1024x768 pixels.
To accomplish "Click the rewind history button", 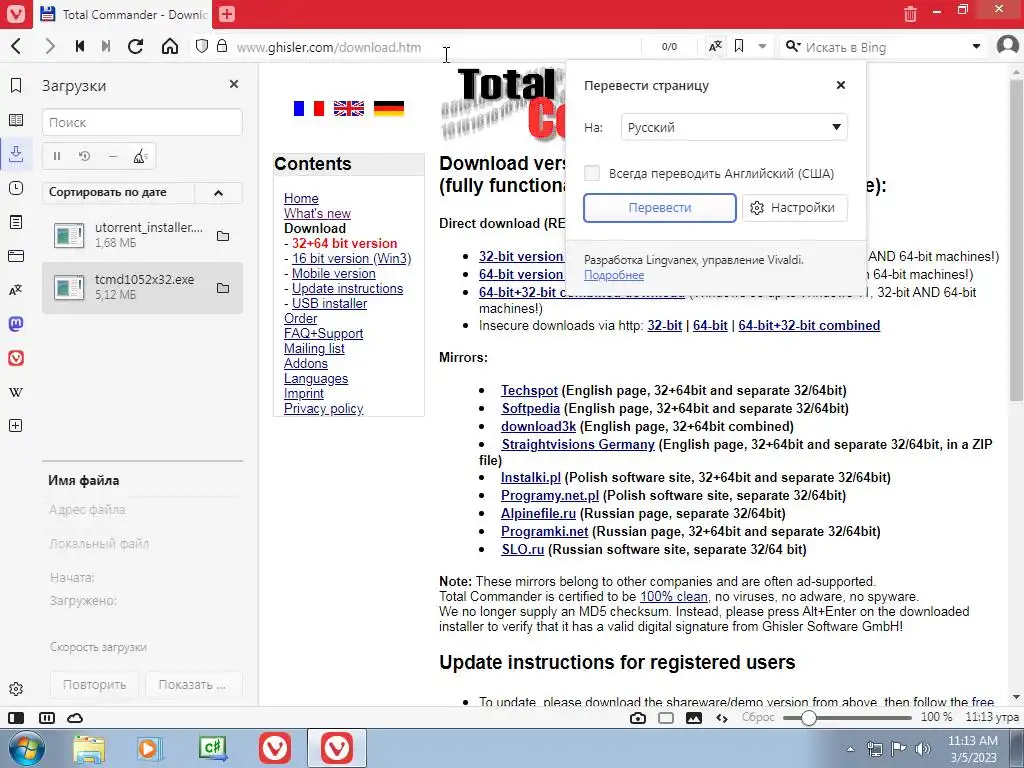I will 80,46.
